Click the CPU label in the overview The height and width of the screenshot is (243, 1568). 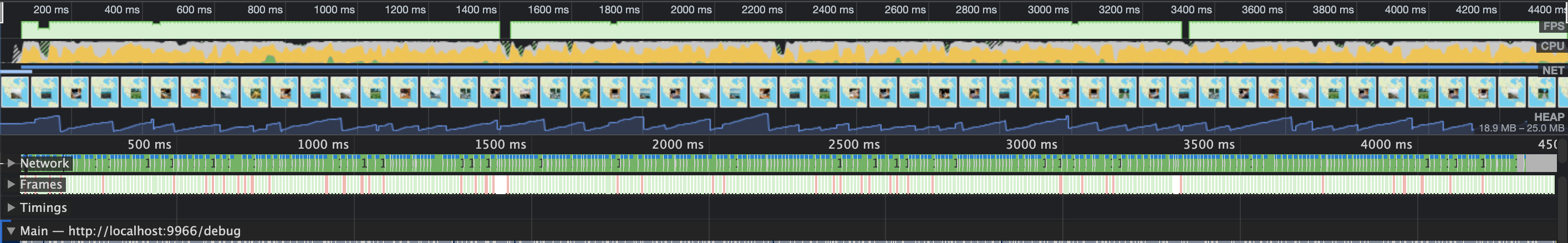(1552, 46)
